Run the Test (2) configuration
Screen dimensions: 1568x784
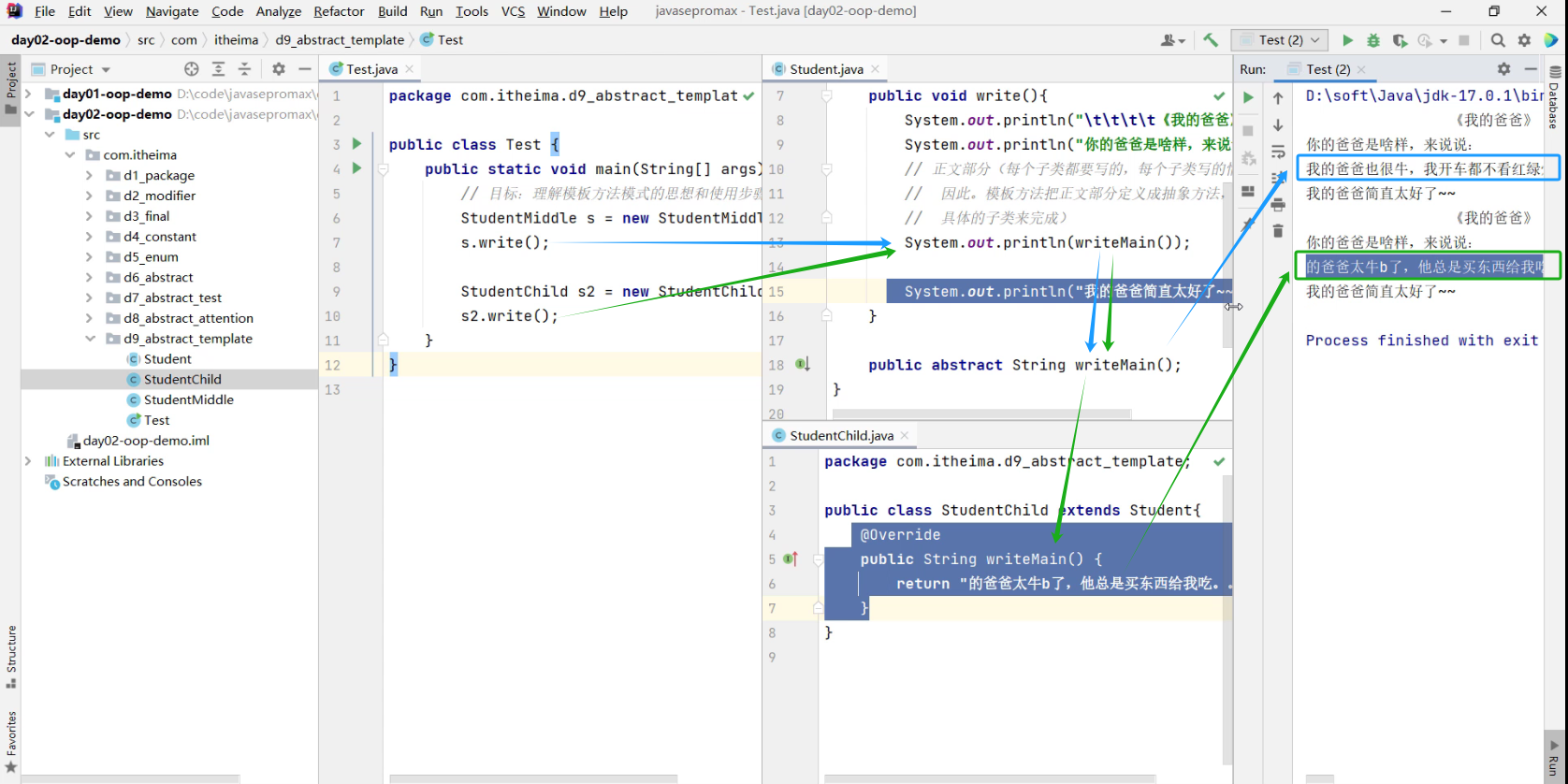point(1347,40)
